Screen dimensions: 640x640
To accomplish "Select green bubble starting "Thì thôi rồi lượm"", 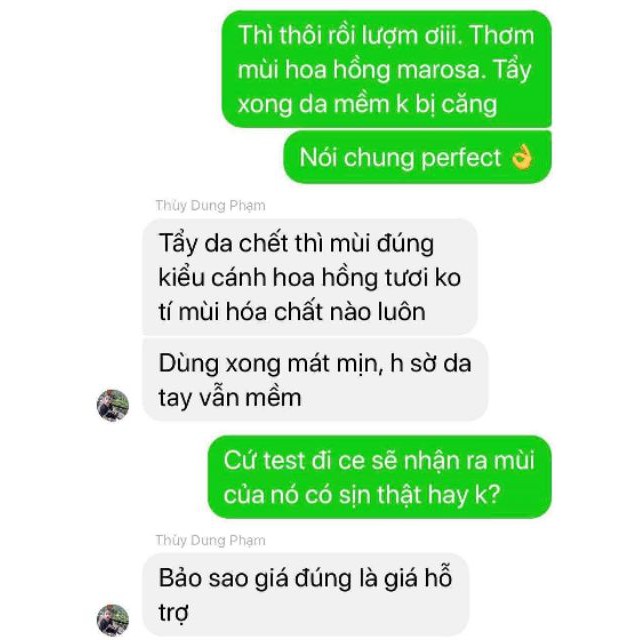I will pyautogui.click(x=387, y=69).
